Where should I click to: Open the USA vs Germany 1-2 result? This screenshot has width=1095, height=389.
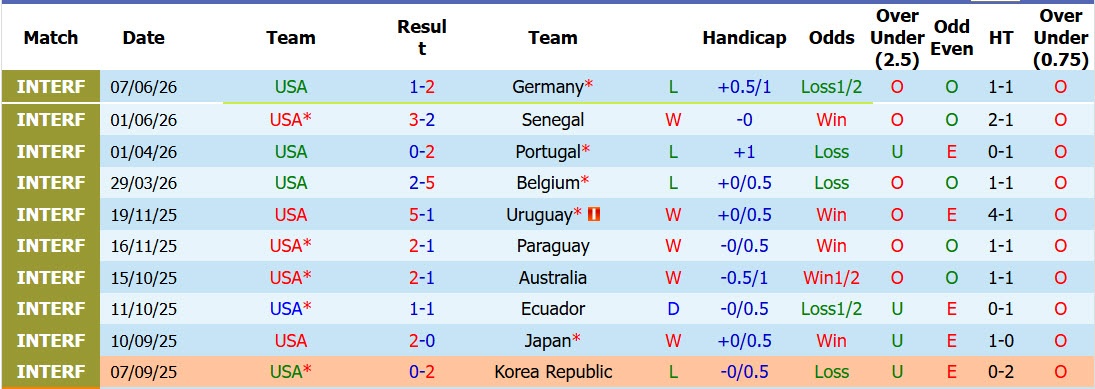(422, 87)
